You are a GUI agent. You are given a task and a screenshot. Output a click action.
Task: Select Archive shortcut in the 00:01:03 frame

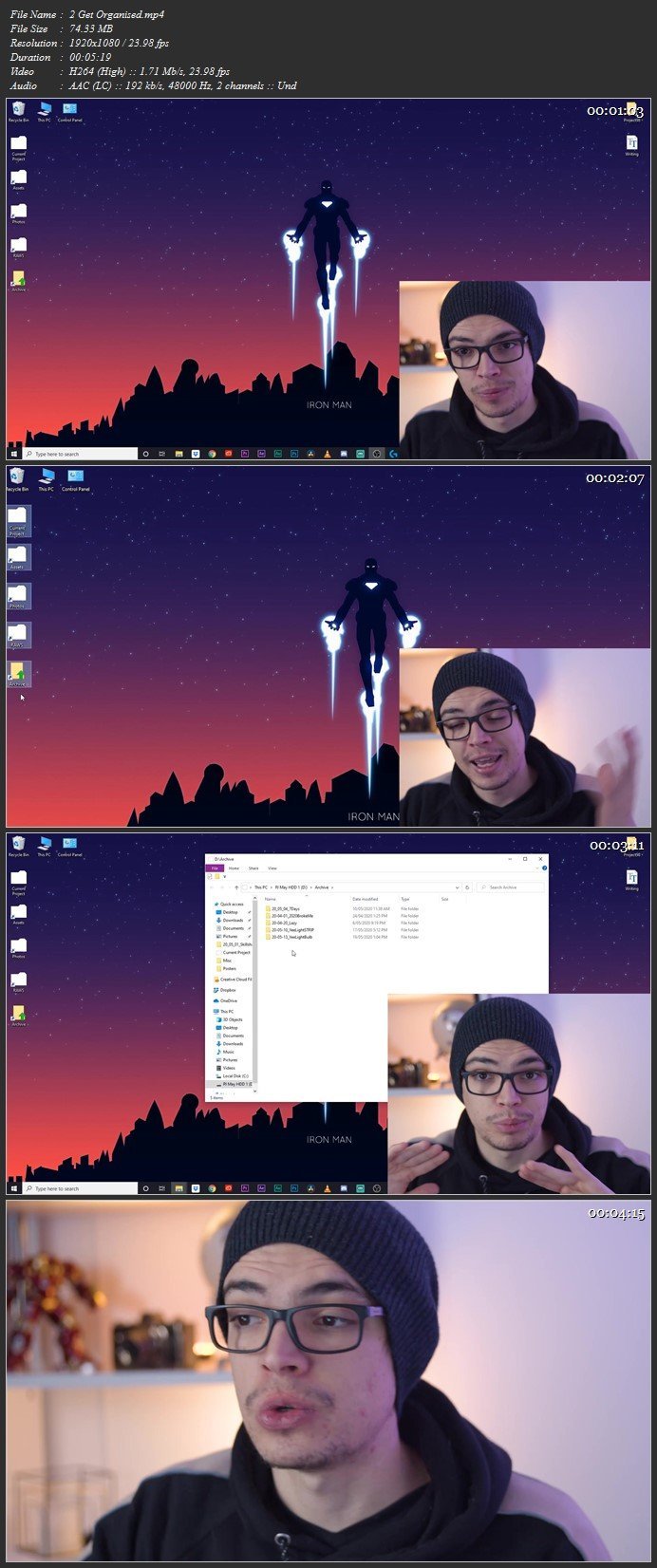tap(18, 282)
